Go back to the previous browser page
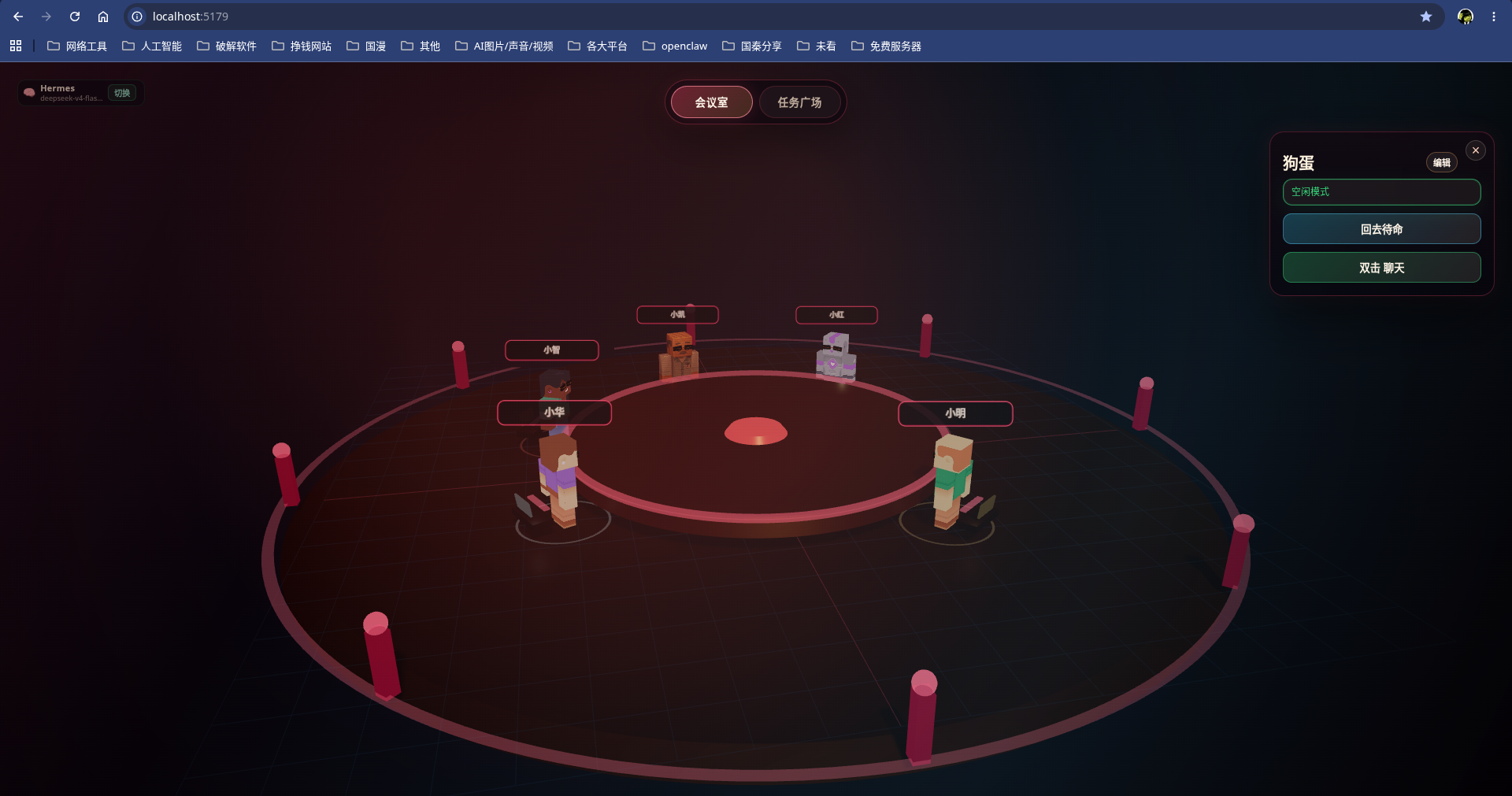This screenshot has width=1512, height=796. (18, 17)
